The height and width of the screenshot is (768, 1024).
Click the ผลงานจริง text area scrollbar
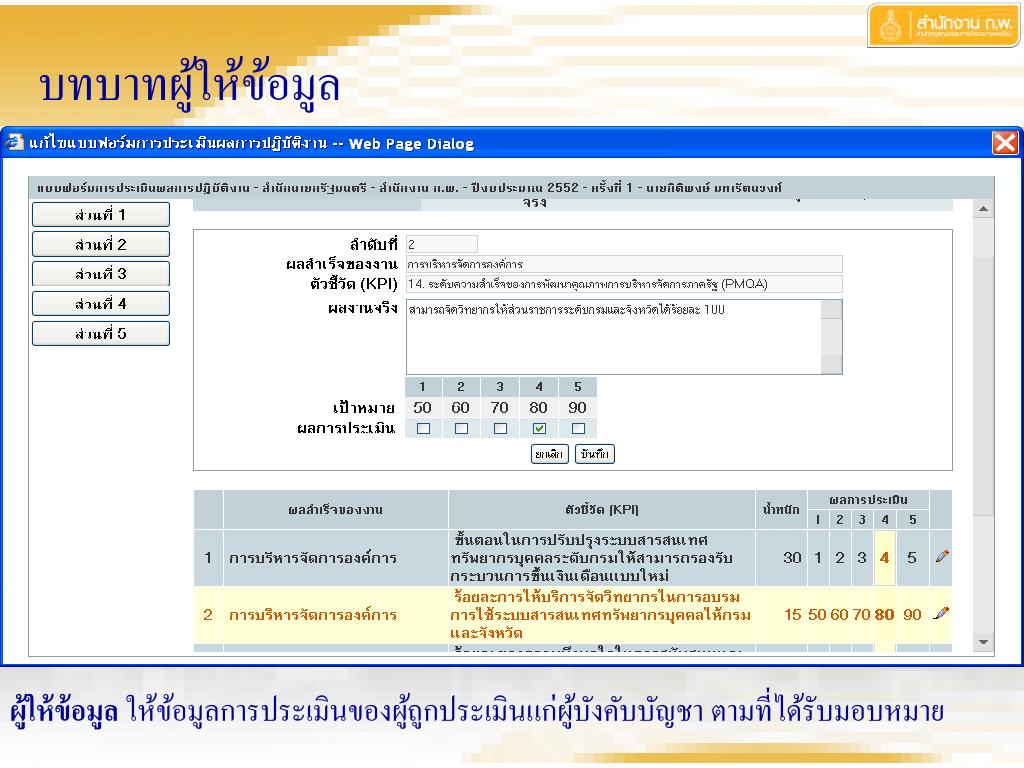[831, 337]
